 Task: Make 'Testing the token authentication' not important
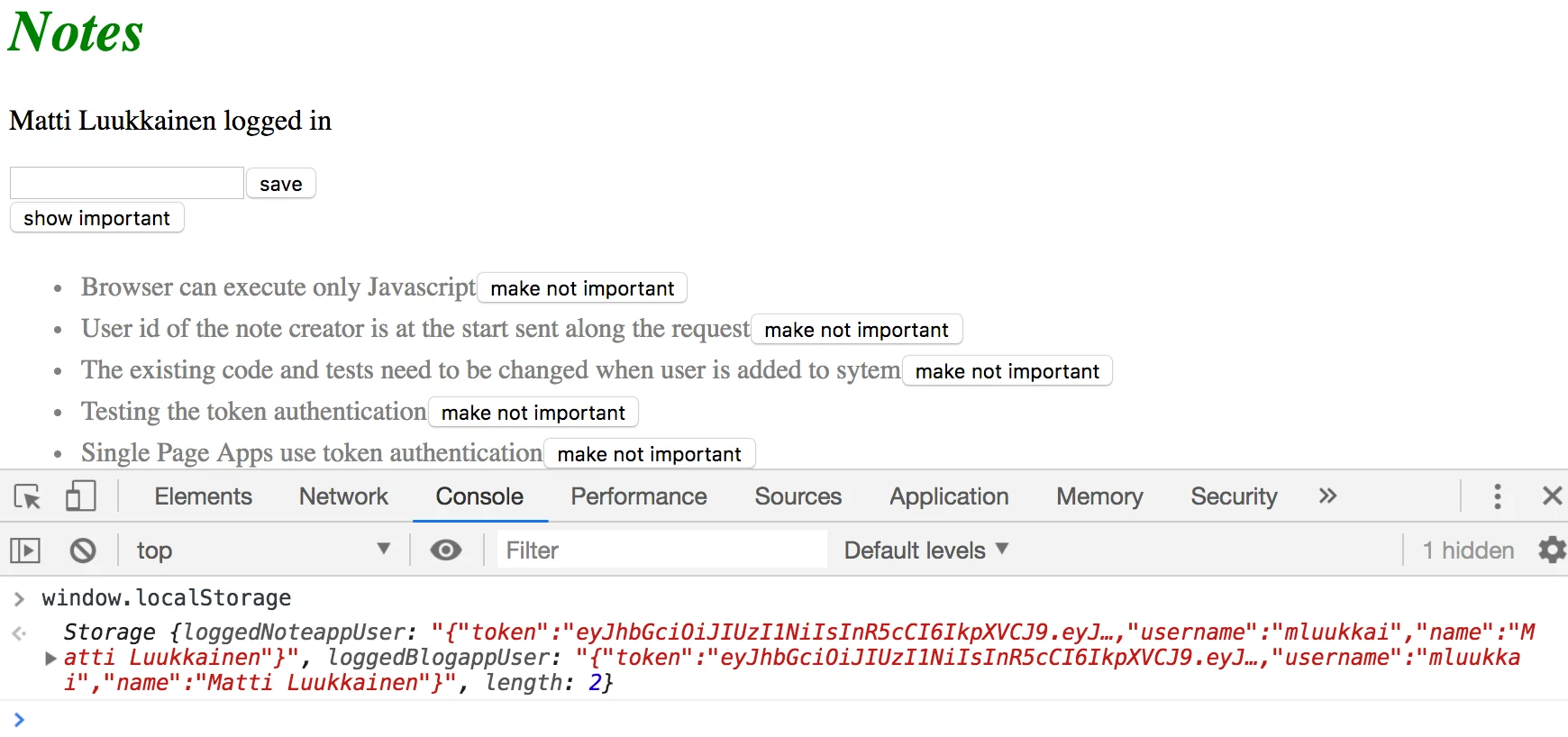click(x=533, y=413)
